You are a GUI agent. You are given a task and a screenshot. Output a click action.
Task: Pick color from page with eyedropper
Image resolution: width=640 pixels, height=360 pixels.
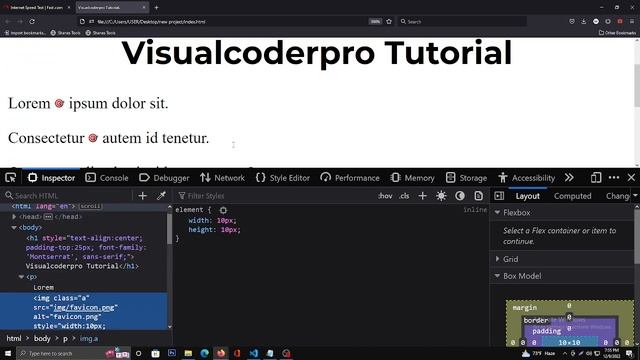tap(161, 196)
